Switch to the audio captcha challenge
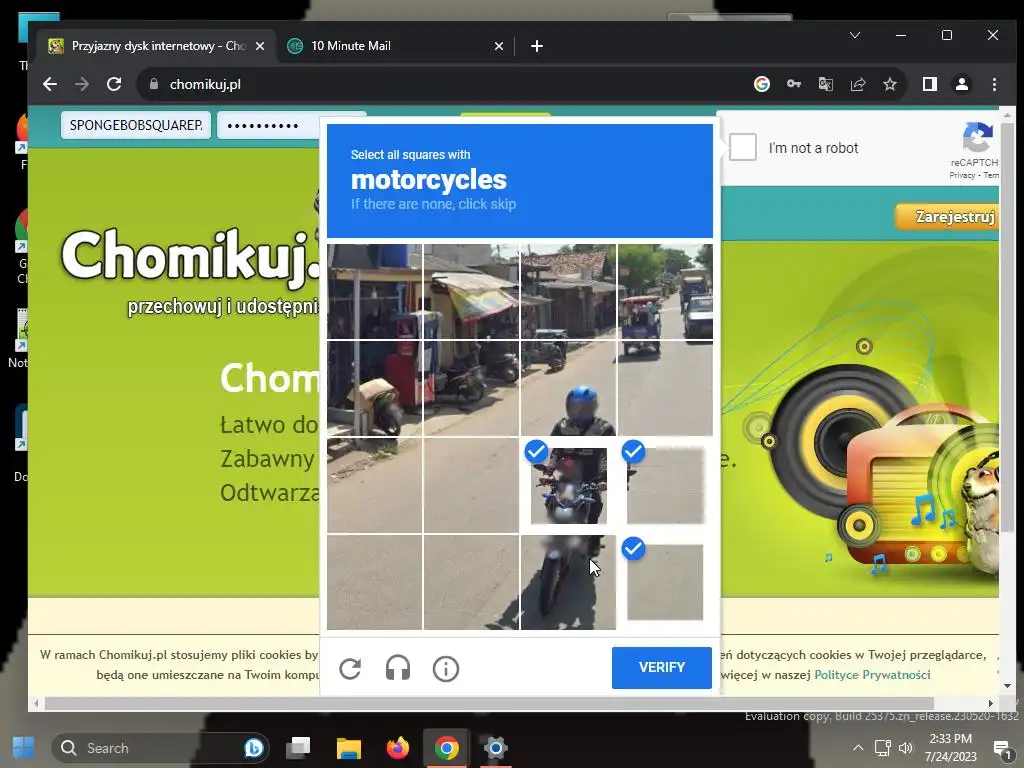Image resolution: width=1024 pixels, height=768 pixels. 398,668
